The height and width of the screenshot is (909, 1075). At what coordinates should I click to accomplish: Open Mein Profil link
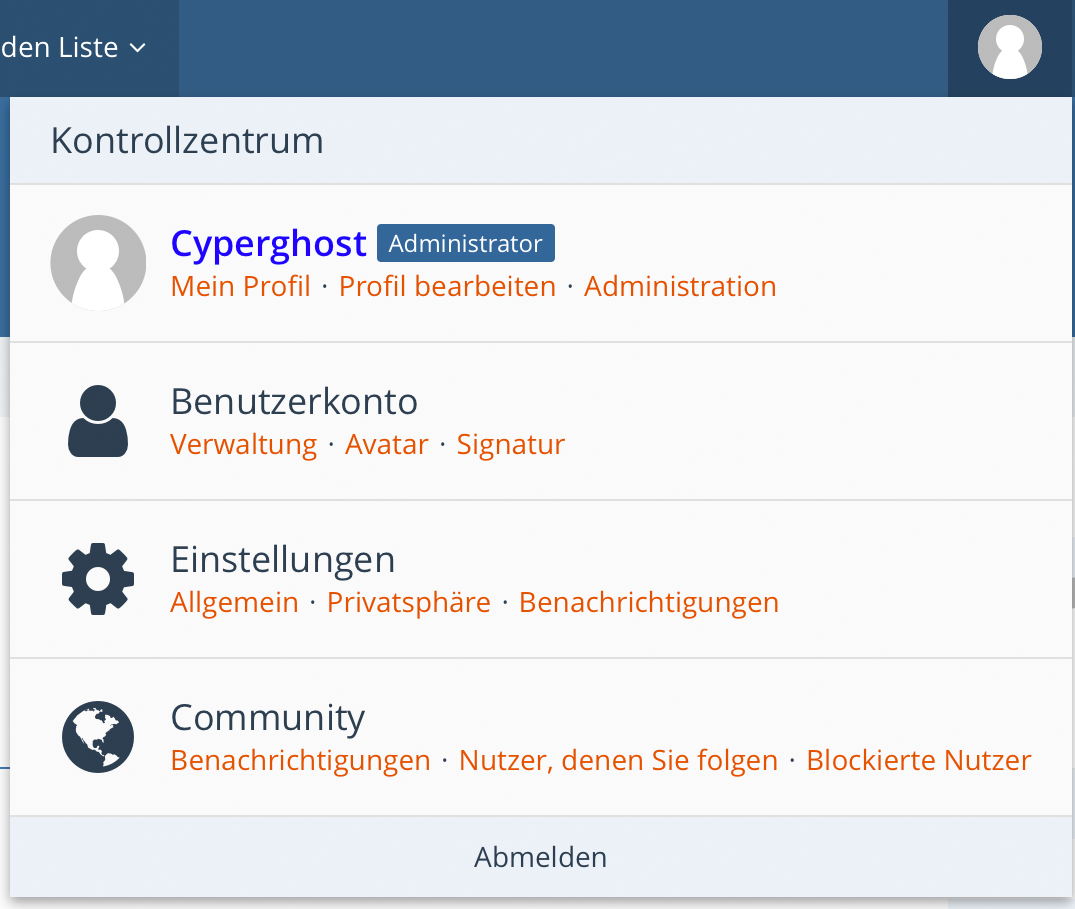coord(241,287)
